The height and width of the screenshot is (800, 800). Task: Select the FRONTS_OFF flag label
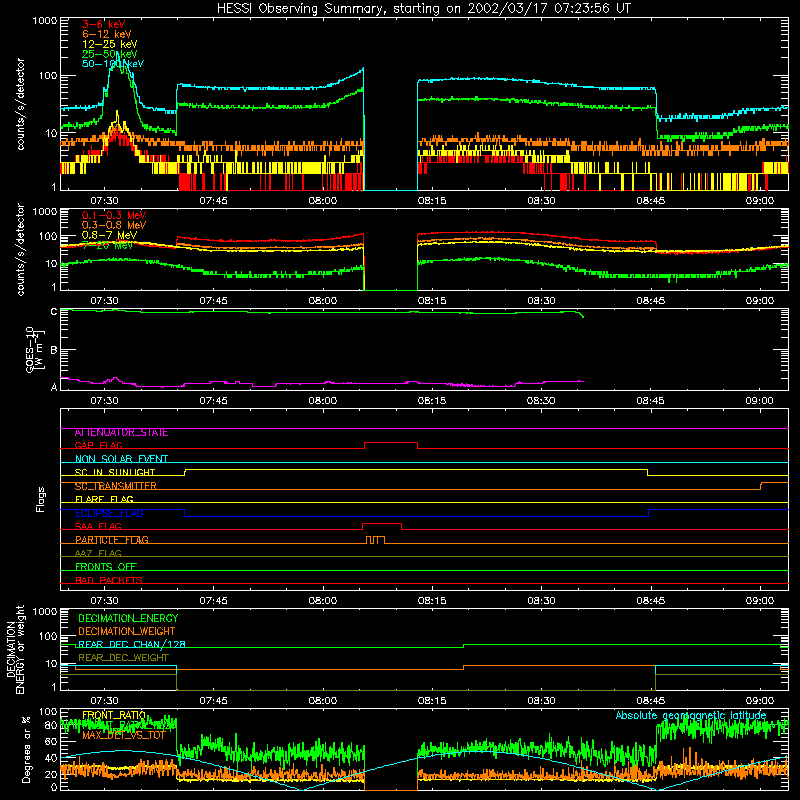pyautogui.click(x=106, y=567)
